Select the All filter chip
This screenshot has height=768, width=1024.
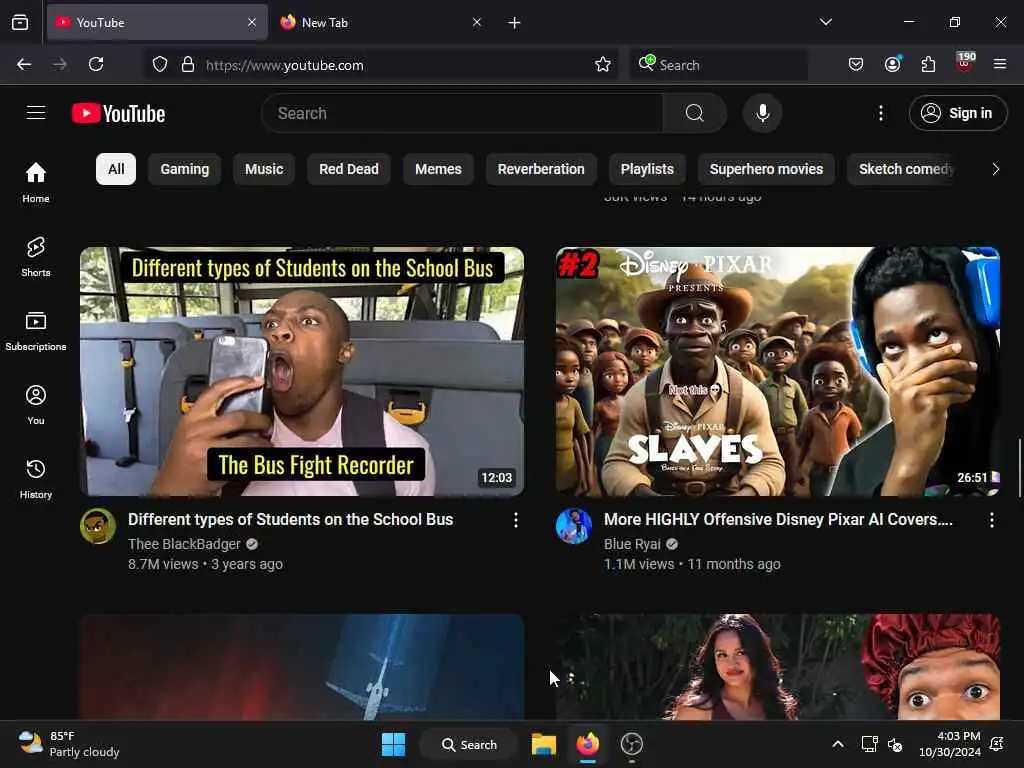coord(116,169)
